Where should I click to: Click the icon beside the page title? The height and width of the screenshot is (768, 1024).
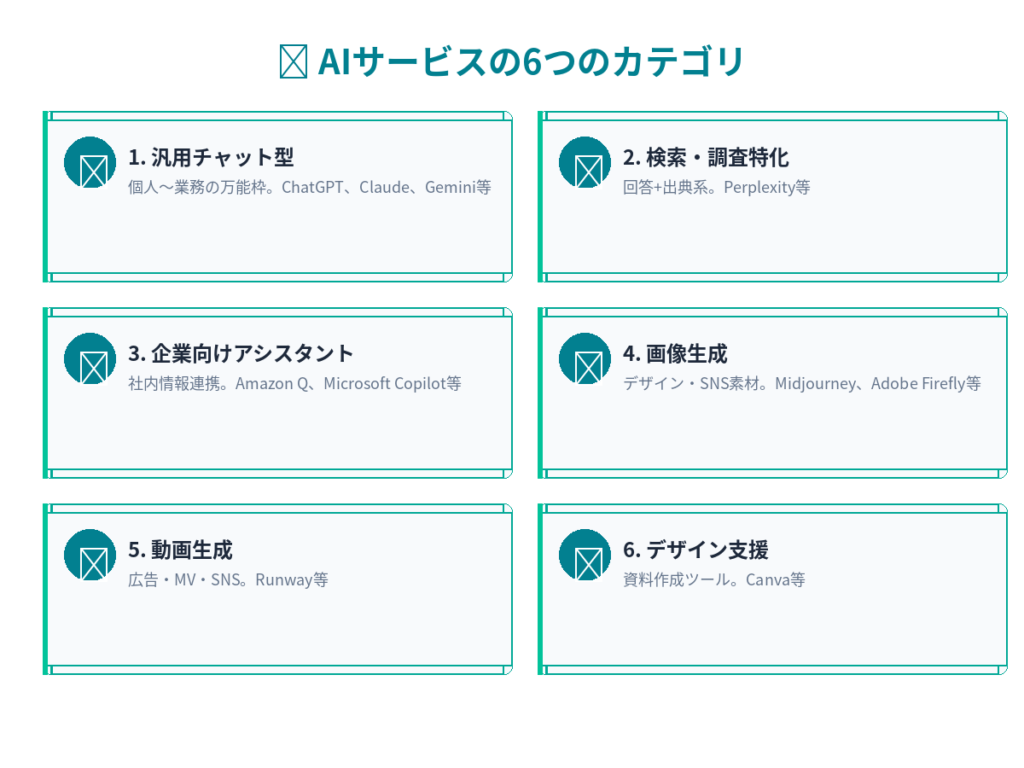point(292,62)
